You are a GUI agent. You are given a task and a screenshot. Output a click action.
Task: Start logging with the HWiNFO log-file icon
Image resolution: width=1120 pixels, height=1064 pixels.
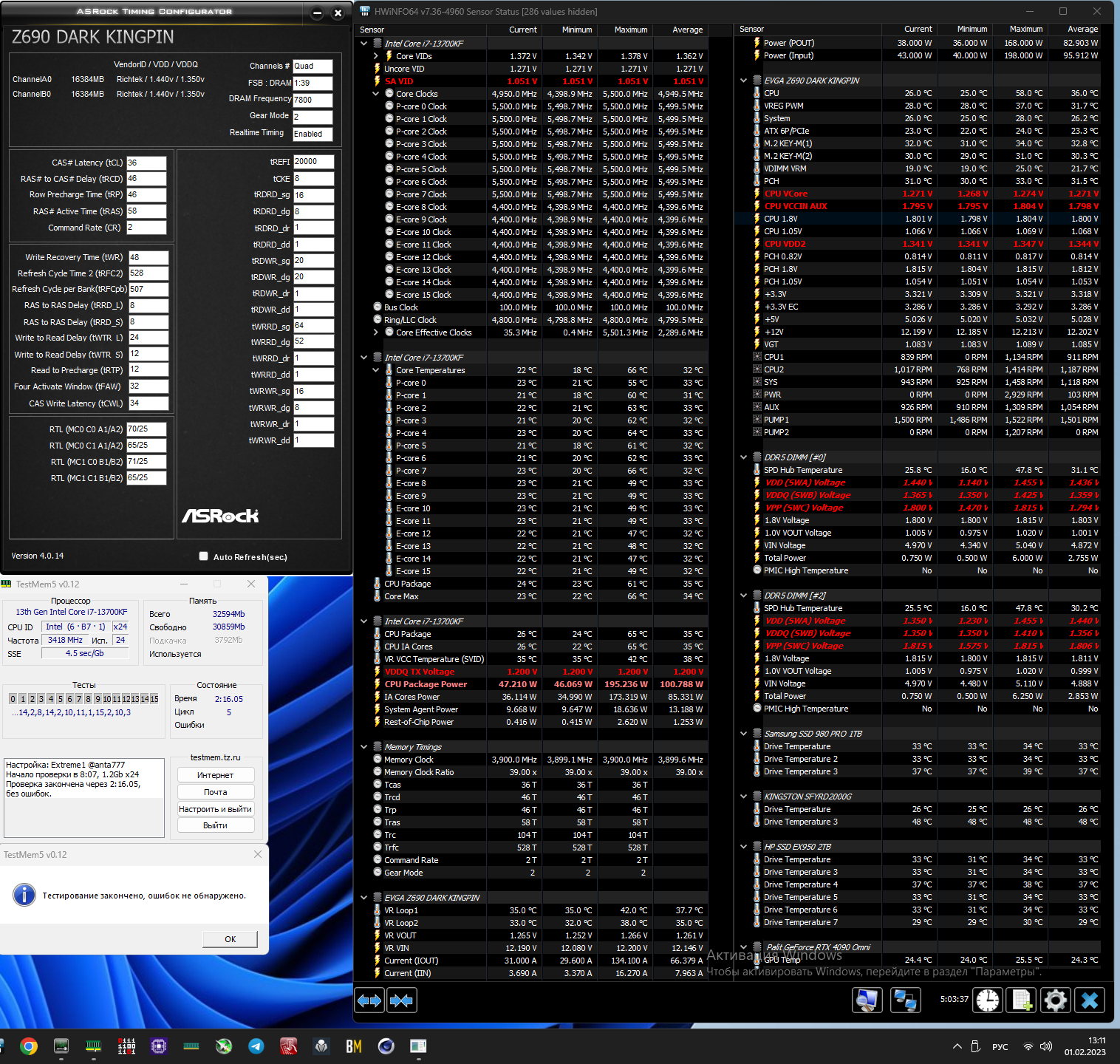click(x=1022, y=1000)
